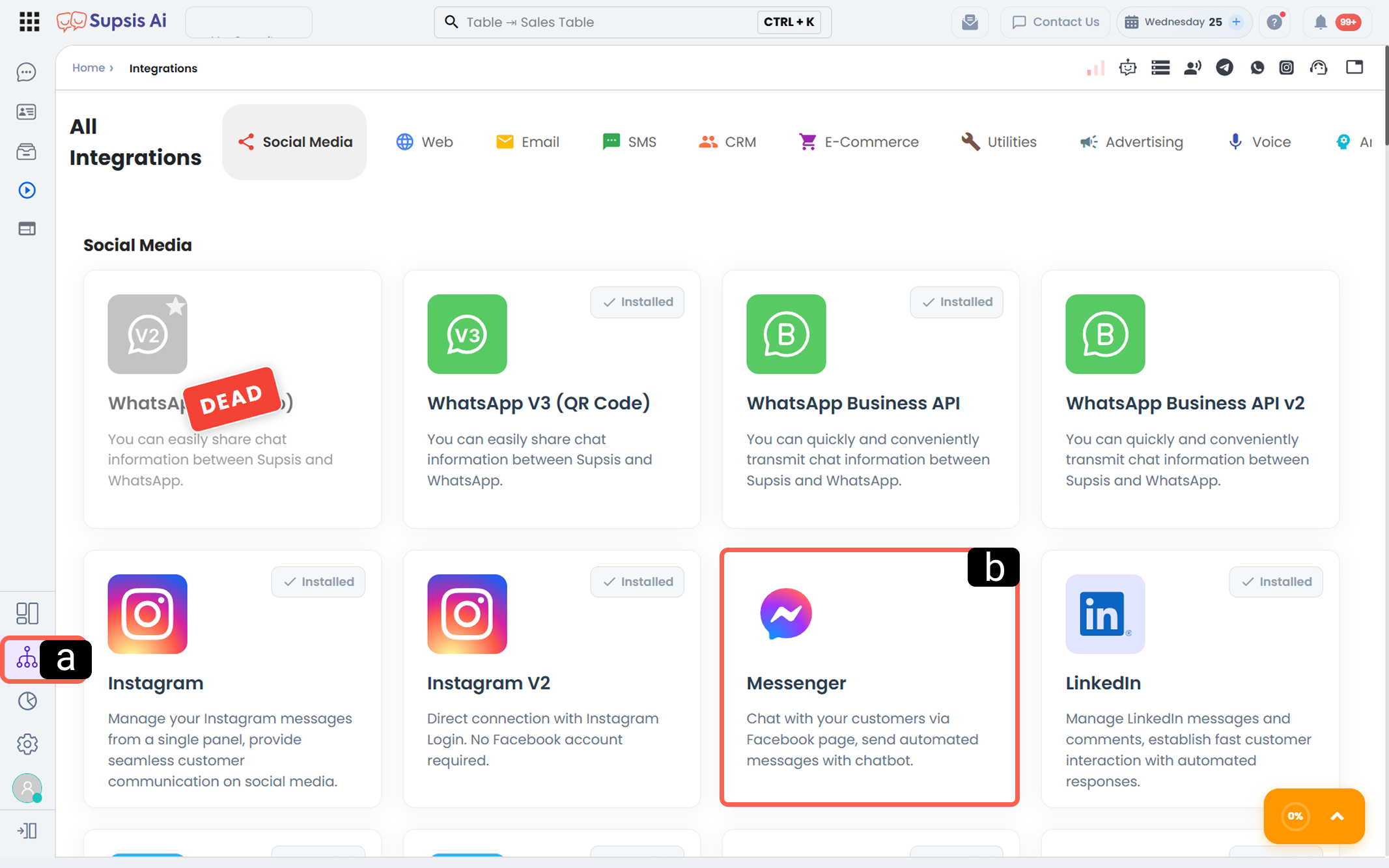
Task: Open the chat conversations sidebar icon
Action: click(x=27, y=72)
